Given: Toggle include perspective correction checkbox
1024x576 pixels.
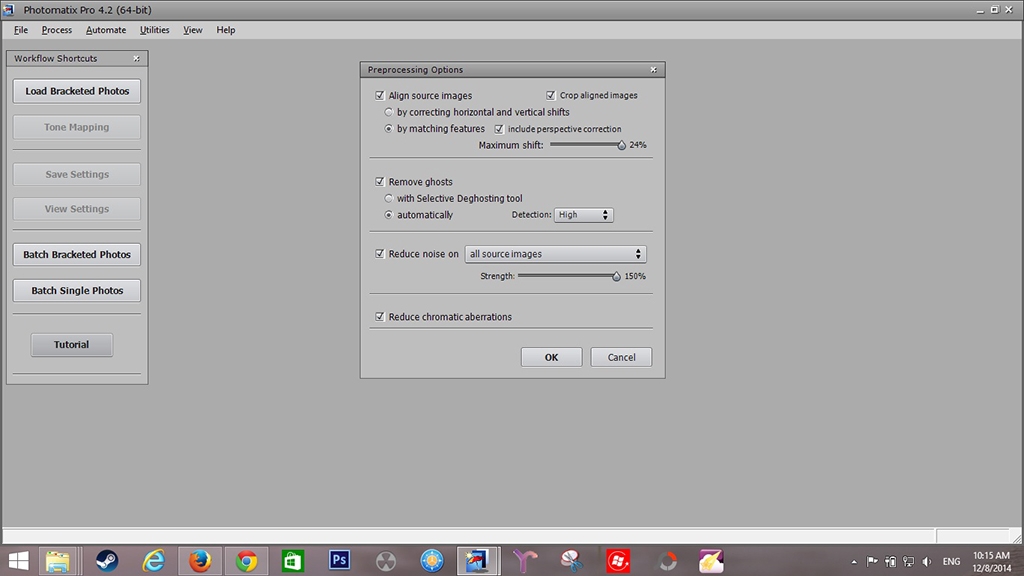Looking at the screenshot, I should click(499, 129).
